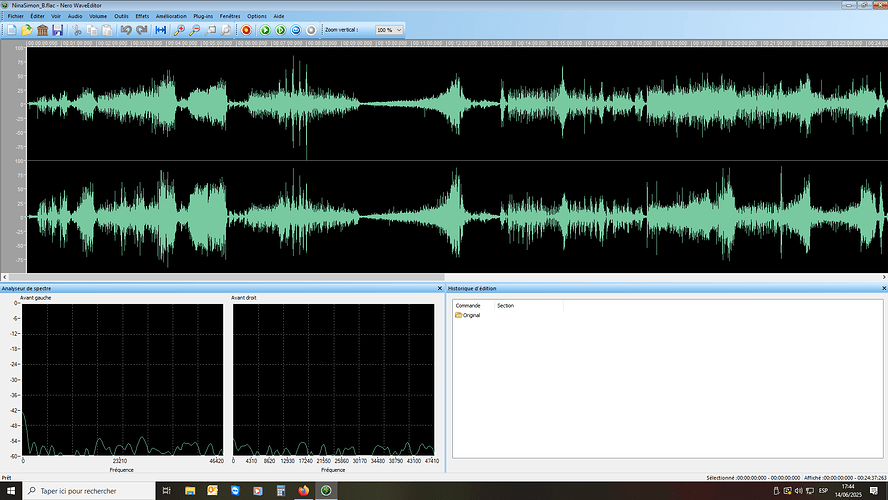The height and width of the screenshot is (500, 888).
Task: Zoom out of the waveform
Action: pos(194,30)
